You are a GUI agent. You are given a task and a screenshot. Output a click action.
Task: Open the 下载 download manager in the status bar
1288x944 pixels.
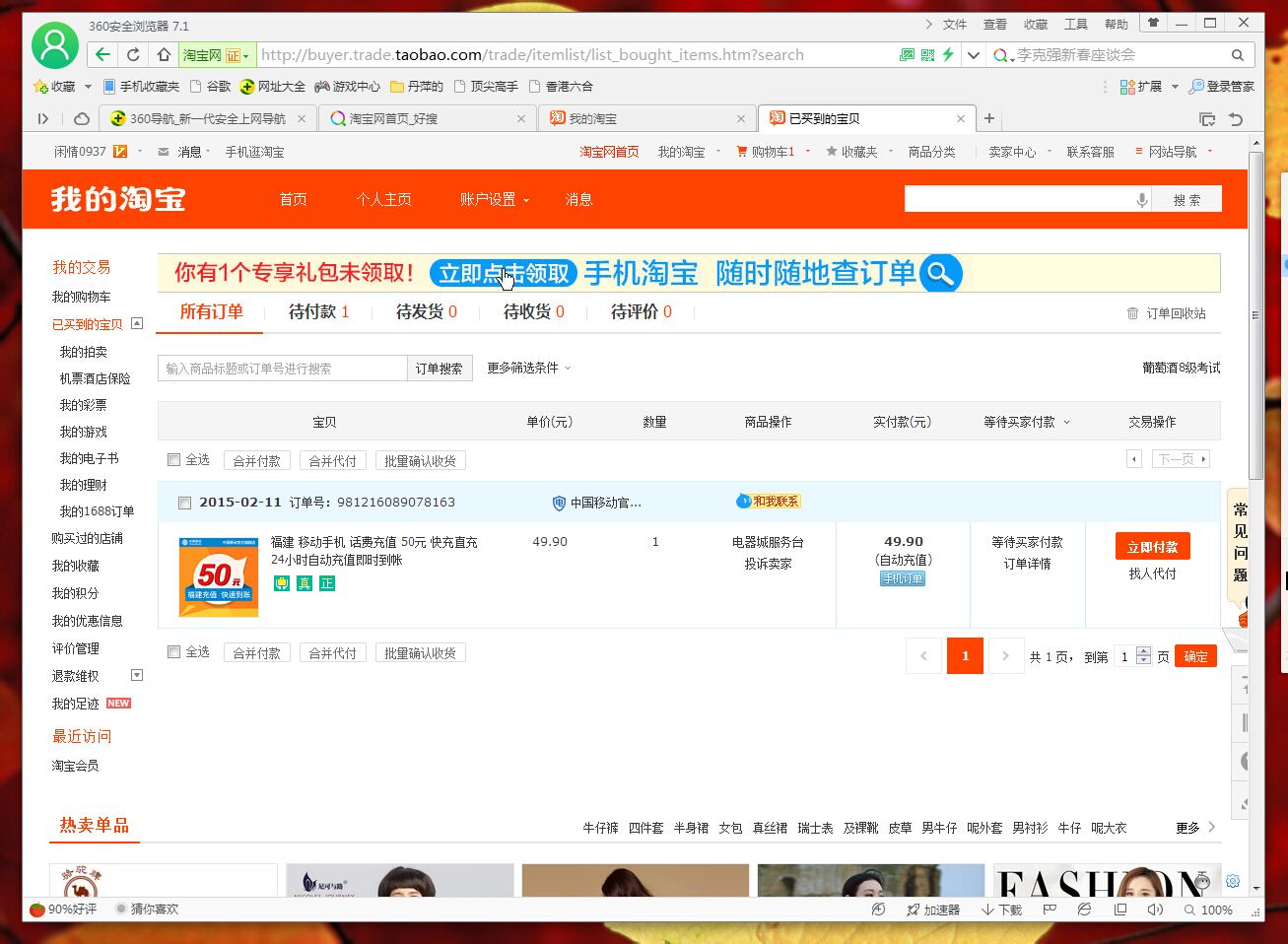click(x=1000, y=910)
